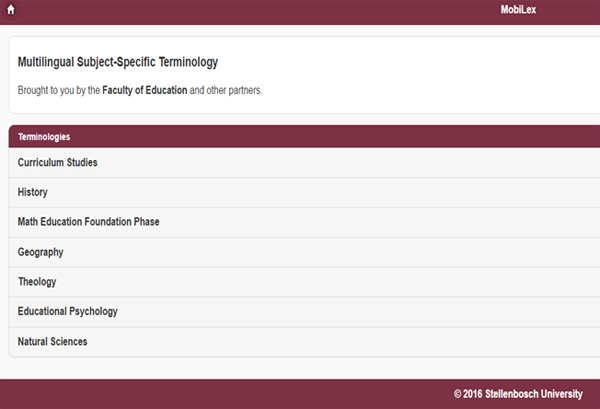The width and height of the screenshot is (600, 409).
Task: Click the Home icon in header
Action: point(10,10)
